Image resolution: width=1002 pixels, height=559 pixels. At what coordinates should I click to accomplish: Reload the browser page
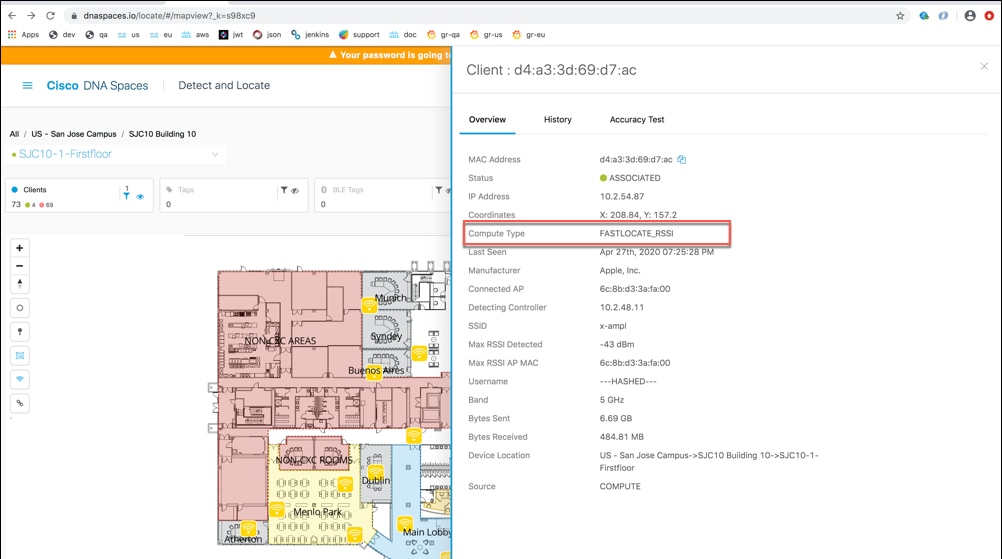click(50, 16)
